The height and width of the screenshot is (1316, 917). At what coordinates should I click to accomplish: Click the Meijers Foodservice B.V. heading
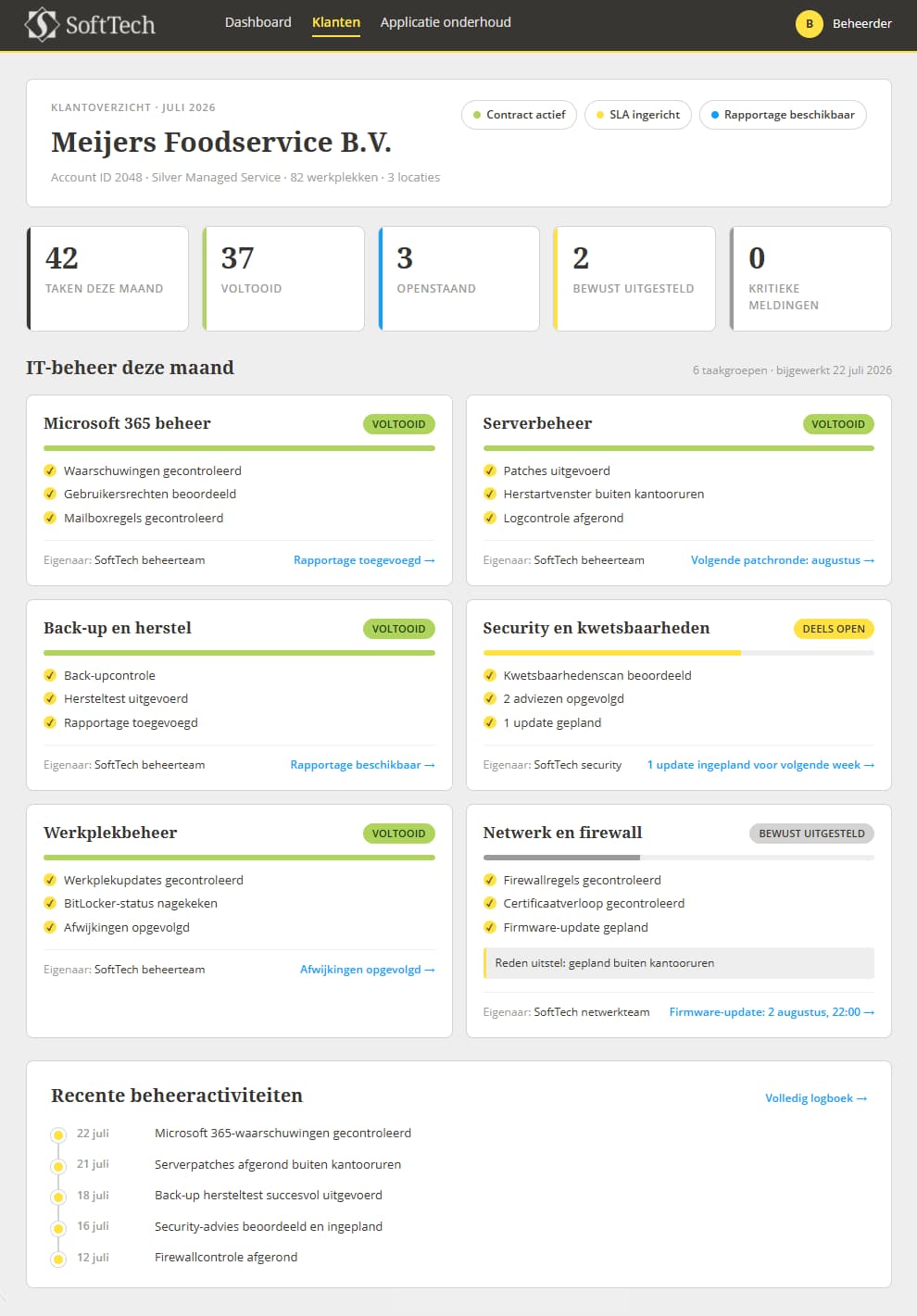pos(221,142)
